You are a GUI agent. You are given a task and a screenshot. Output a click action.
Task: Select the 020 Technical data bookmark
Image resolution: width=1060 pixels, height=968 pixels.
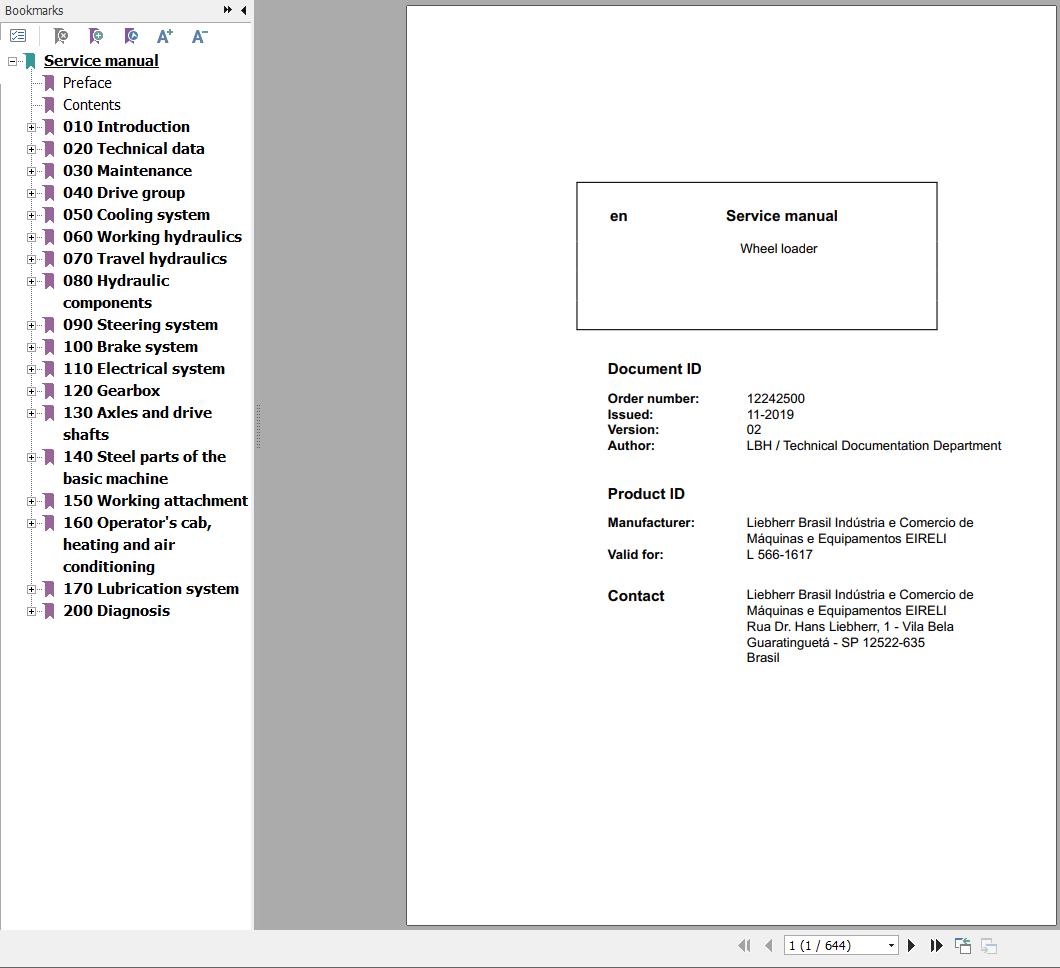pyautogui.click(x=134, y=149)
